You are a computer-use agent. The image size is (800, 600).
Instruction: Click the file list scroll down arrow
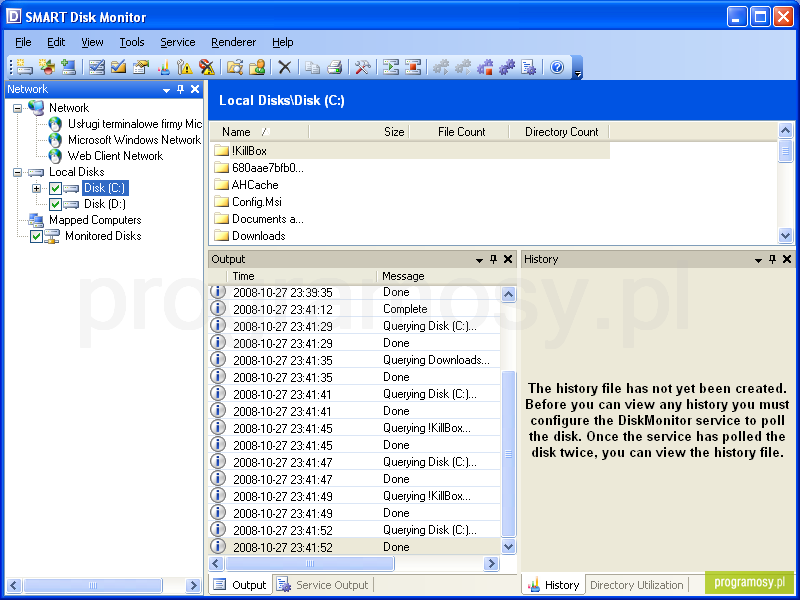tap(786, 235)
